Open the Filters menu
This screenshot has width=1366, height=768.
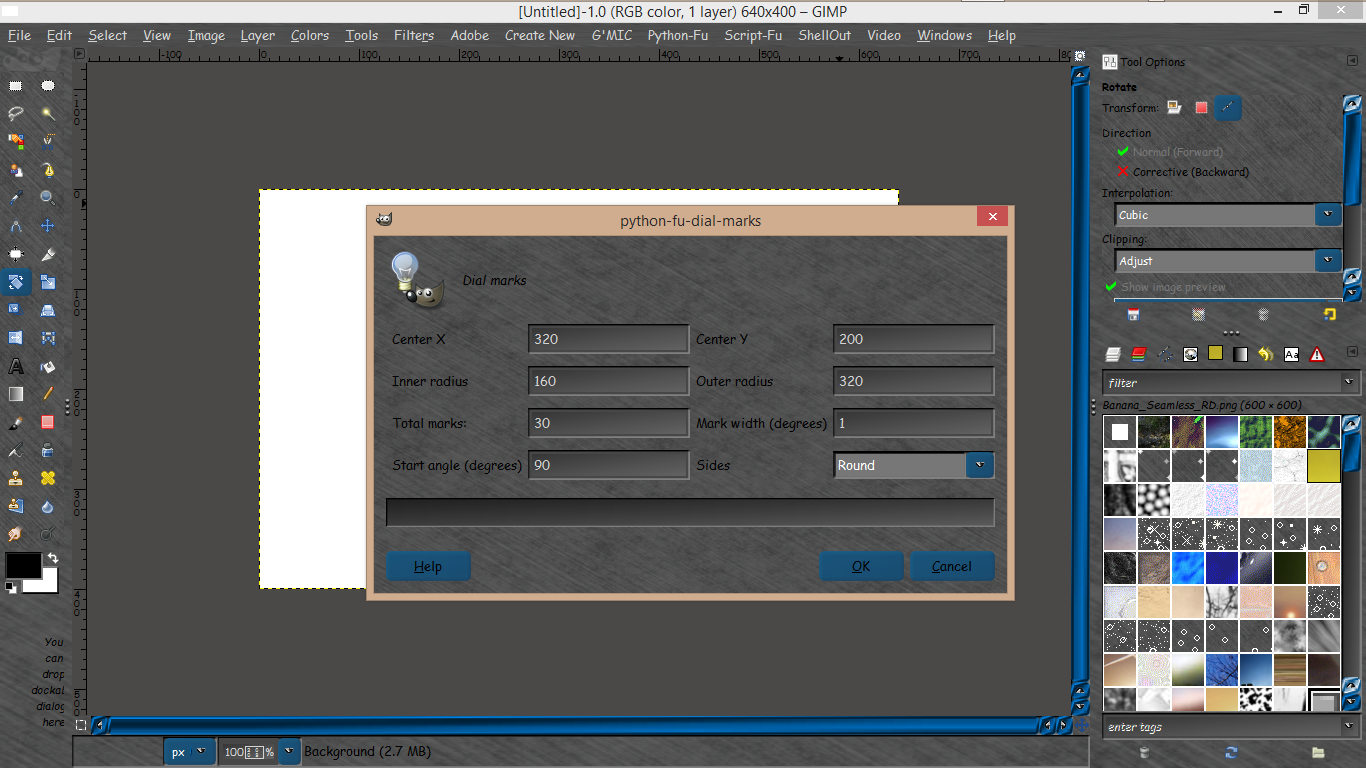click(x=414, y=35)
